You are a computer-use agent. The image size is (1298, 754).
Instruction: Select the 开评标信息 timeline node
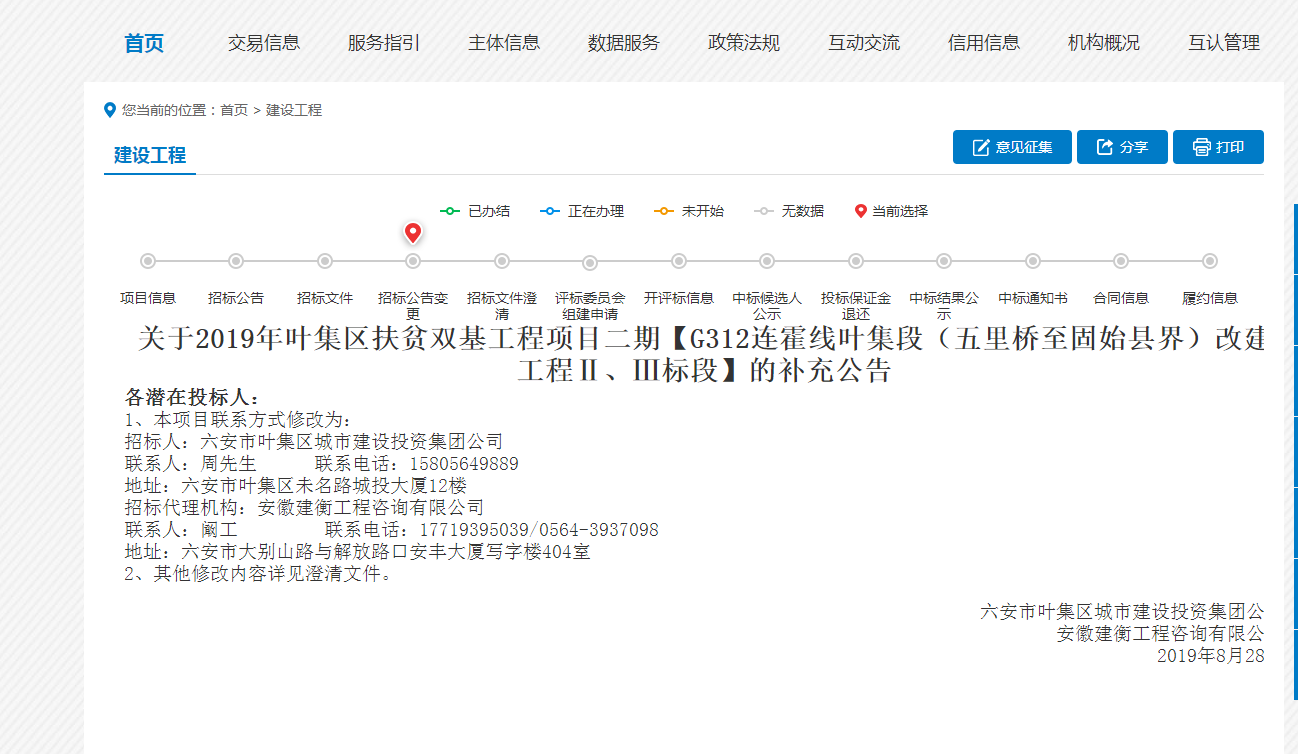pos(679,261)
